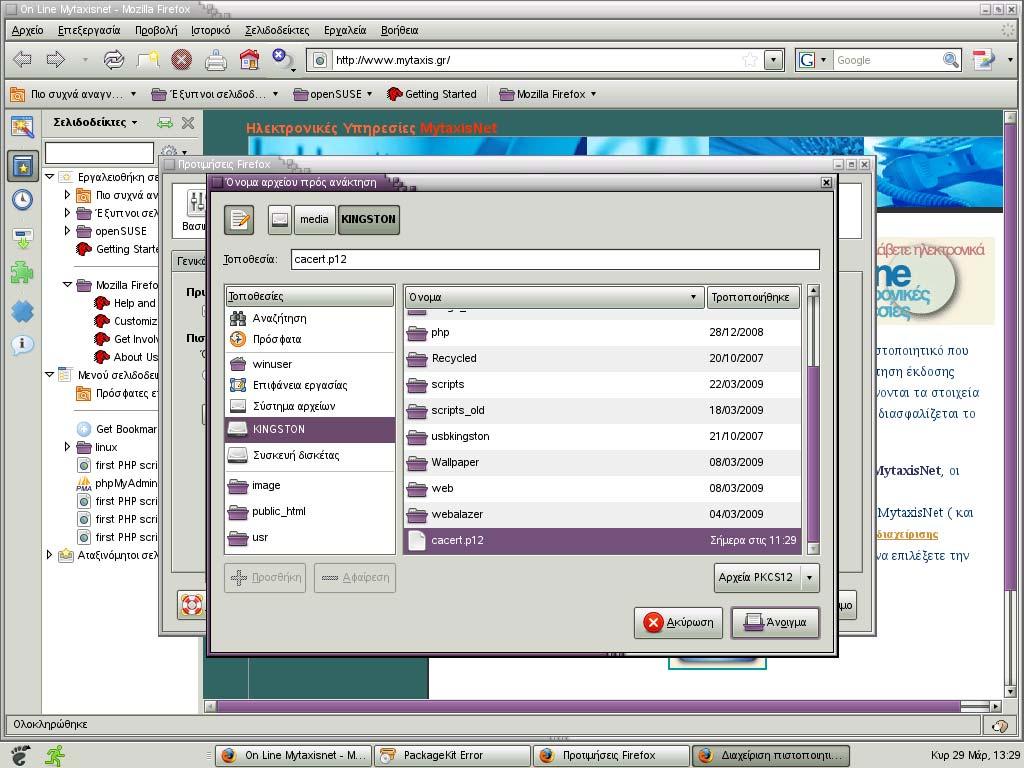Open the downloads sidebar icon
Image resolution: width=1024 pixels, height=768 pixels.
tap(22, 238)
